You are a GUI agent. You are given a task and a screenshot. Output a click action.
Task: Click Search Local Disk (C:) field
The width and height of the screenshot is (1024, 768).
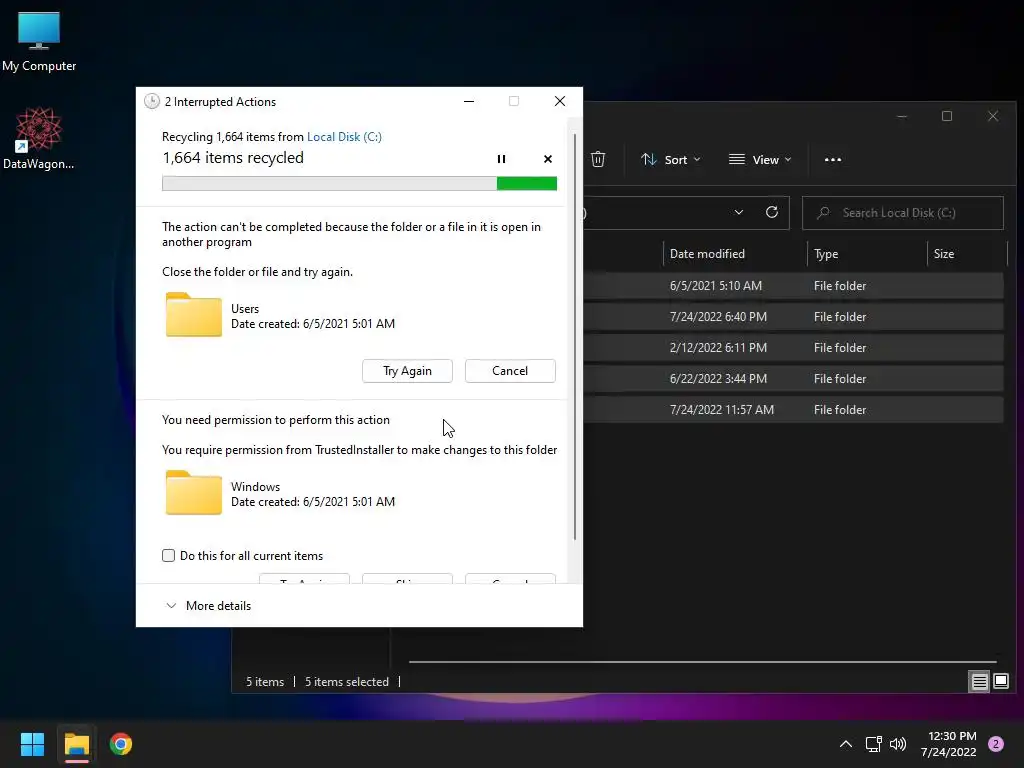[903, 213]
